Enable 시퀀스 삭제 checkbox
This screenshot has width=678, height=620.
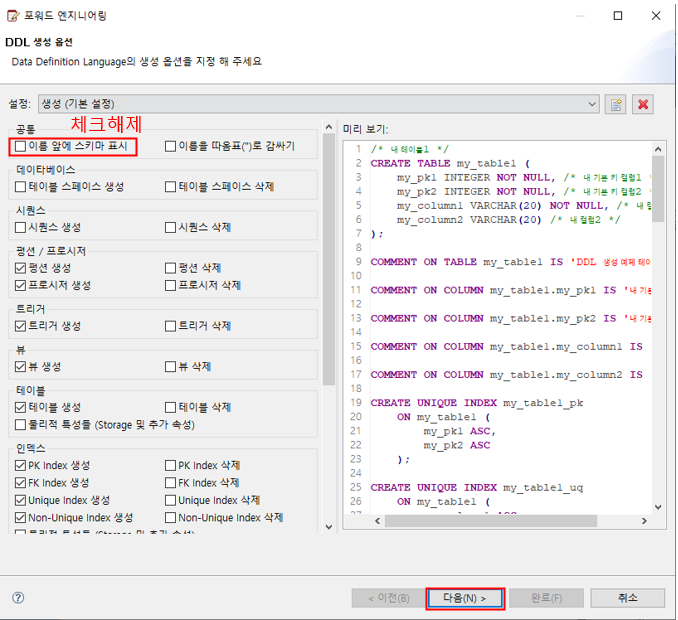tap(170, 227)
